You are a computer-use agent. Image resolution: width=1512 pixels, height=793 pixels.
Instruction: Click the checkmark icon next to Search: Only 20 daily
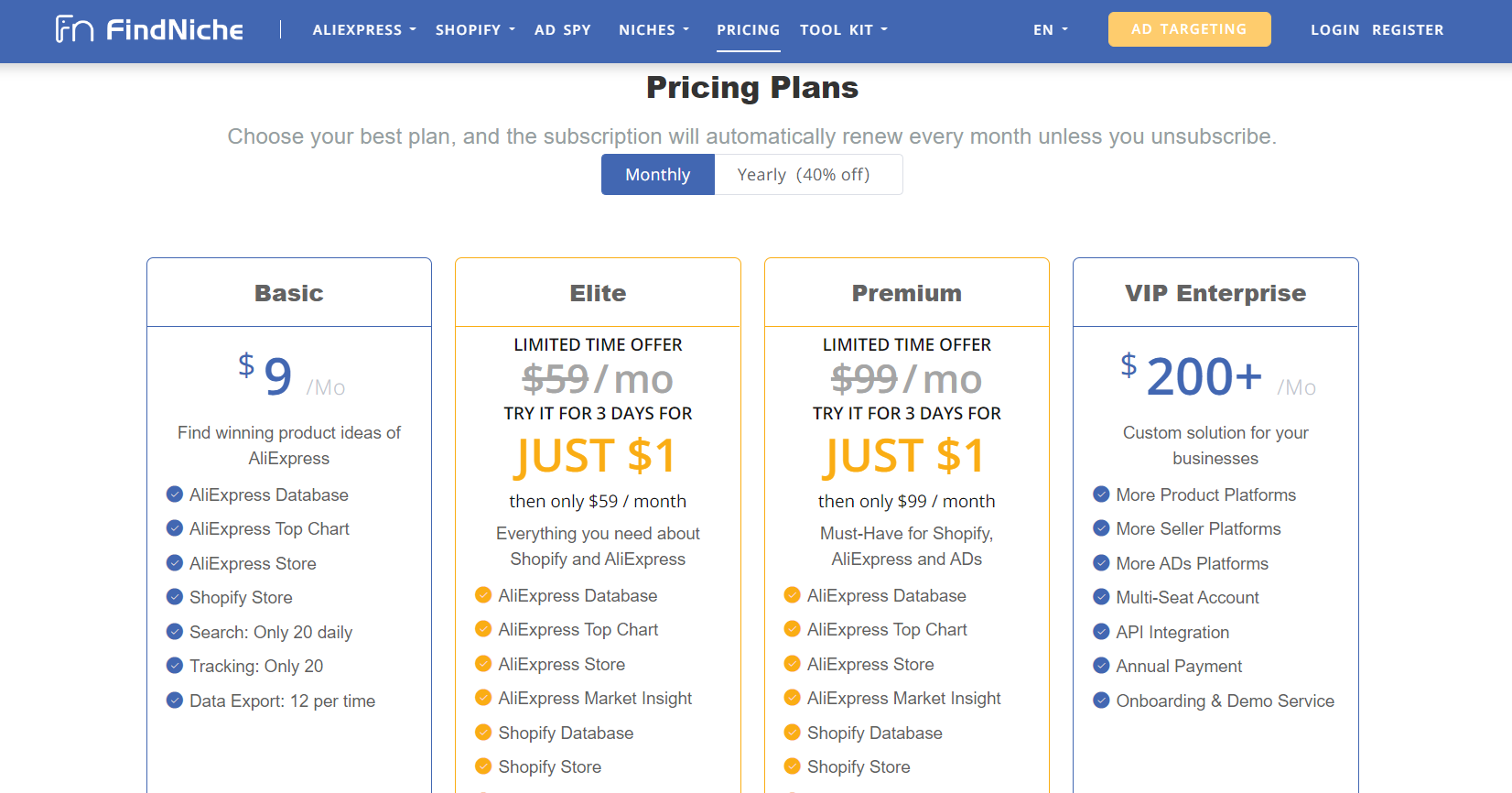tap(175, 632)
